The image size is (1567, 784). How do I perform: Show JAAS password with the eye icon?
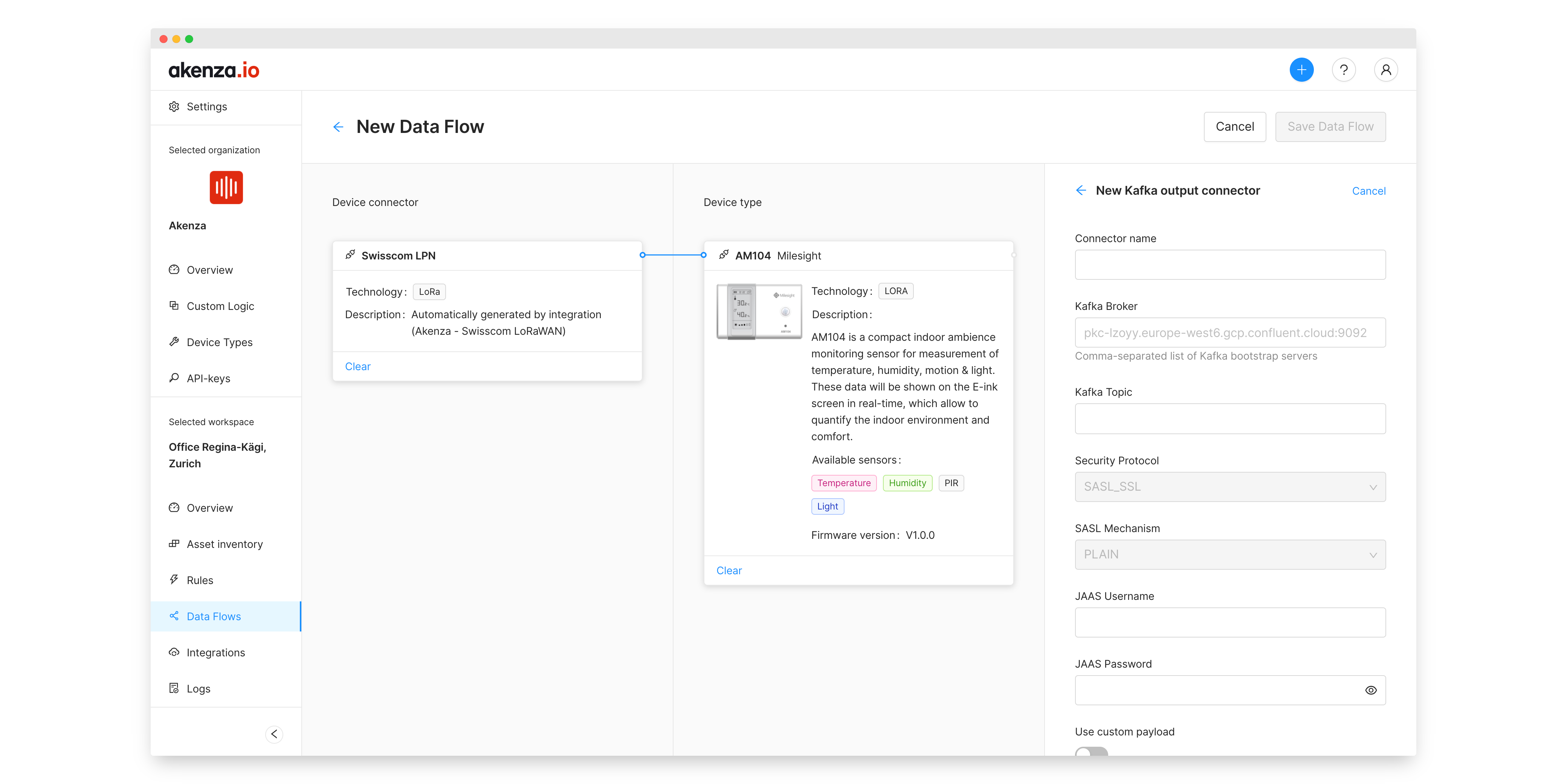click(1370, 690)
